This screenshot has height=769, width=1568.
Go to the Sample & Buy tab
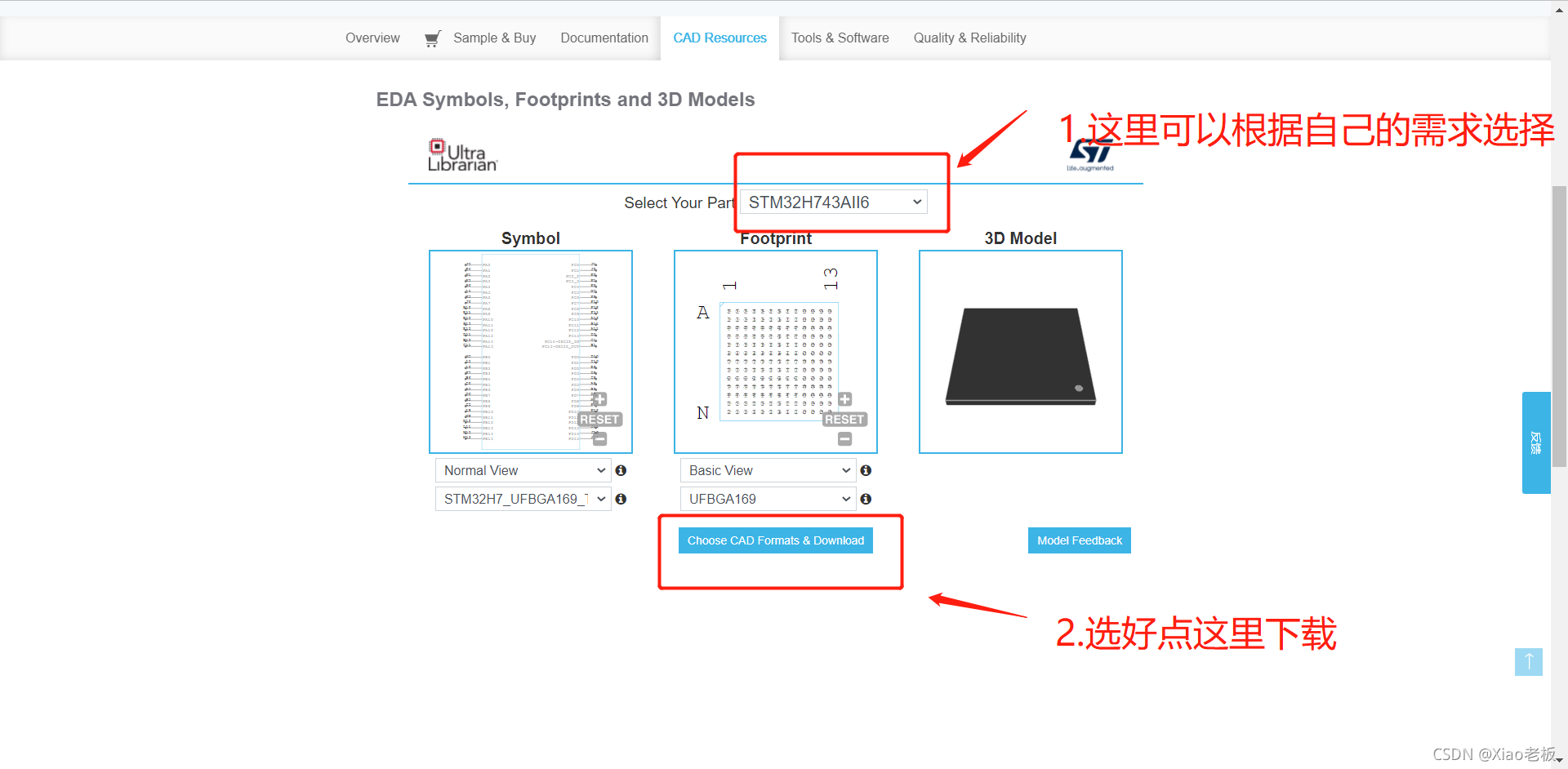(x=495, y=38)
